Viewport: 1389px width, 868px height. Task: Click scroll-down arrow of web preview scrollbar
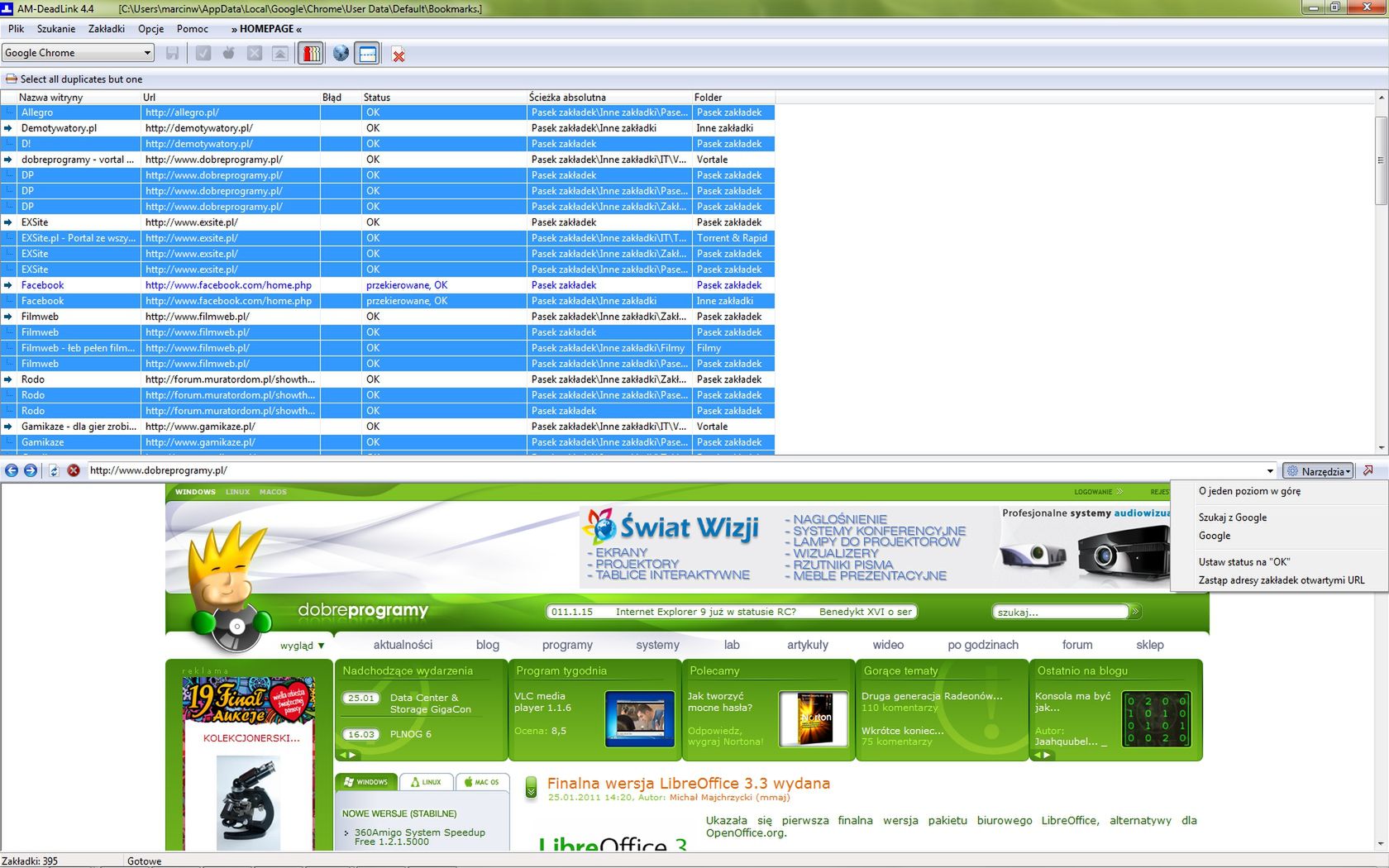1381,844
